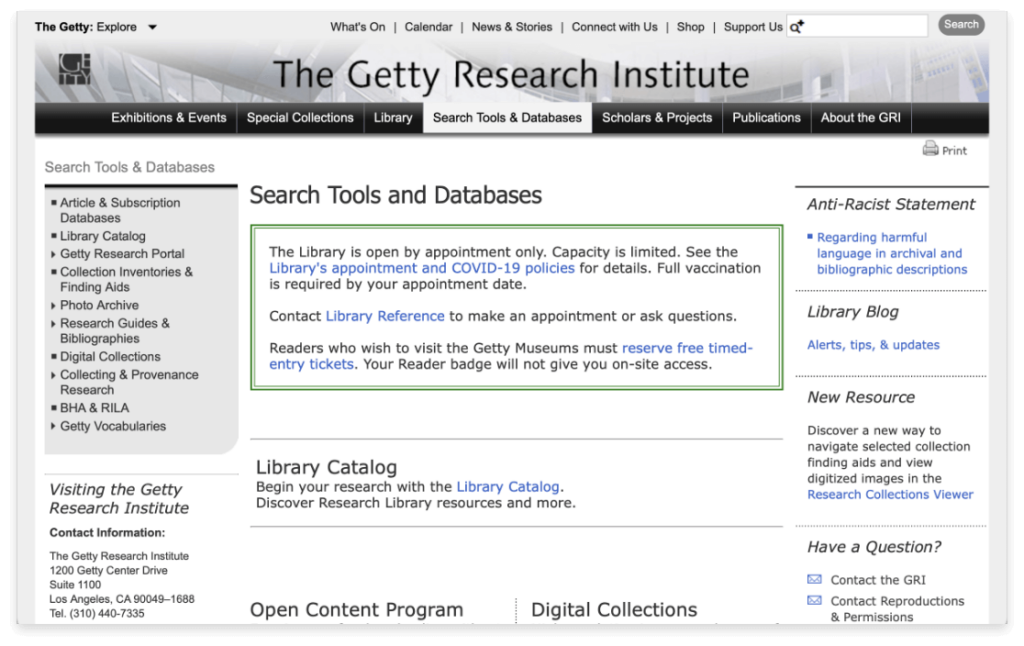Open Library Catalog in left sidebar
The height and width of the screenshot is (646, 1024).
click(103, 236)
